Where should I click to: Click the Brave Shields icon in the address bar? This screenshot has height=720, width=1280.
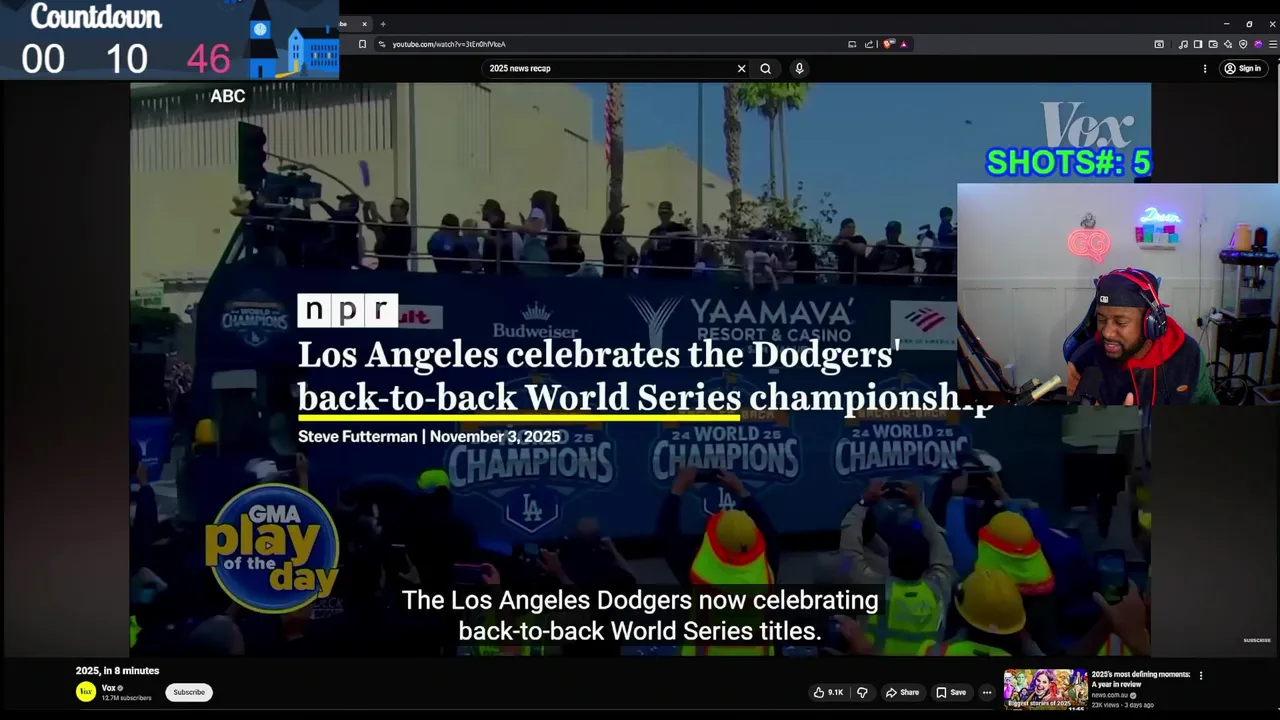(889, 44)
